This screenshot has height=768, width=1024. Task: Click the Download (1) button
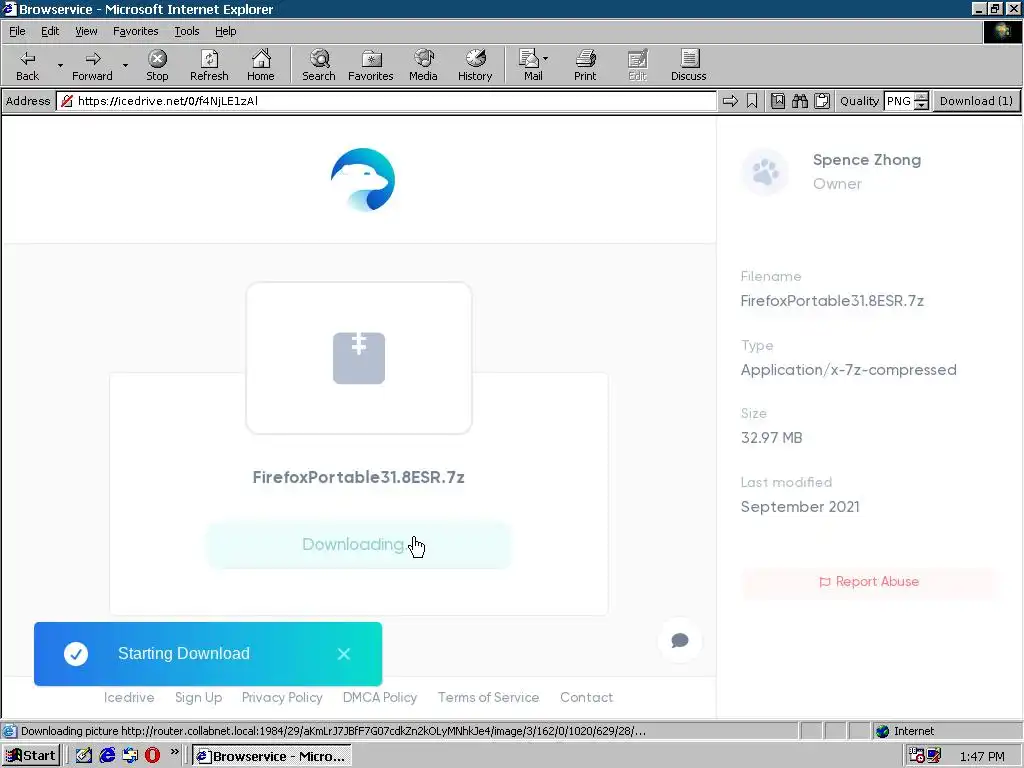pyautogui.click(x=976, y=101)
